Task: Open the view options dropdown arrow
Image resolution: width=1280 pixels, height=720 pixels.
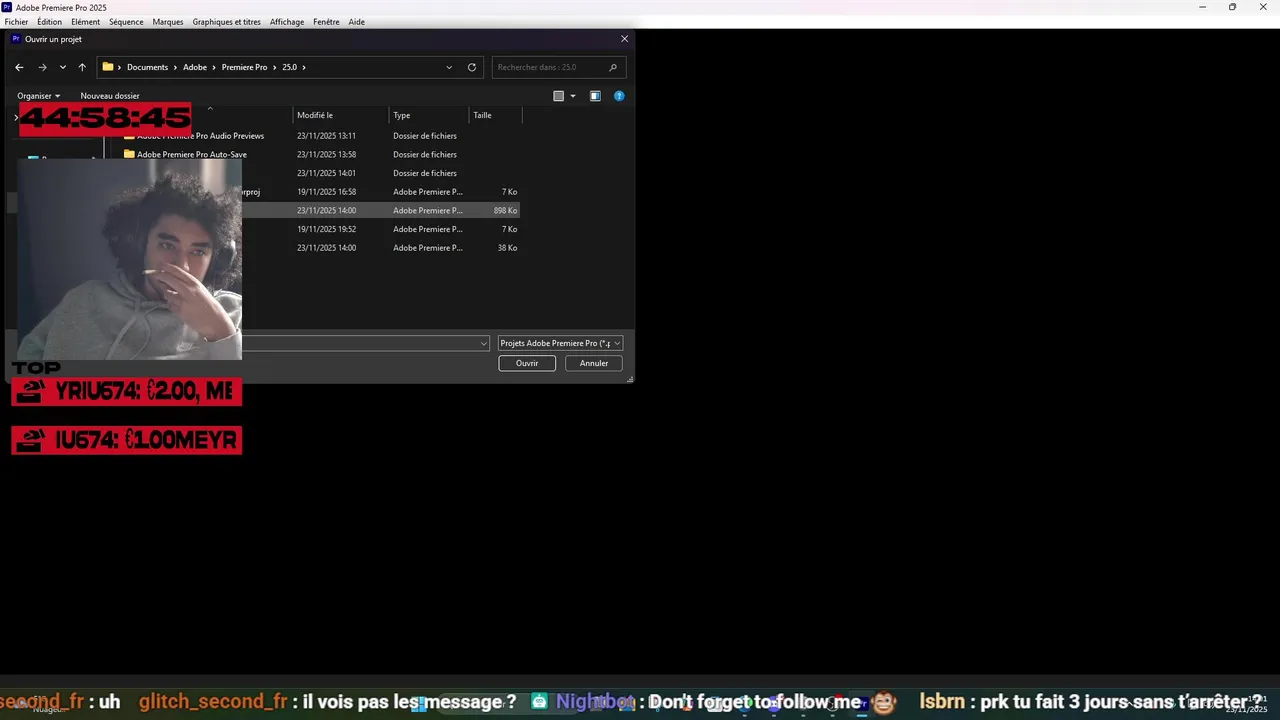Action: pos(573,96)
